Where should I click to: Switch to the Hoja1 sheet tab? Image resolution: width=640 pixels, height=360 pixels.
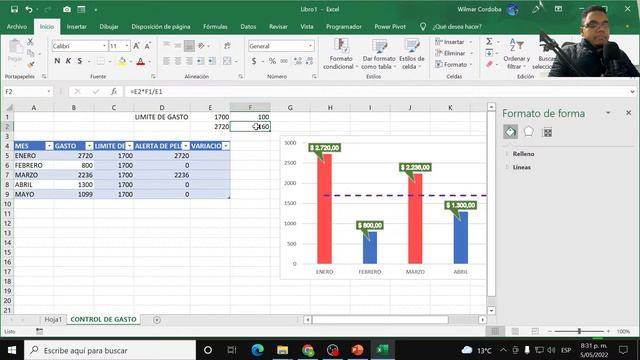(x=53, y=320)
